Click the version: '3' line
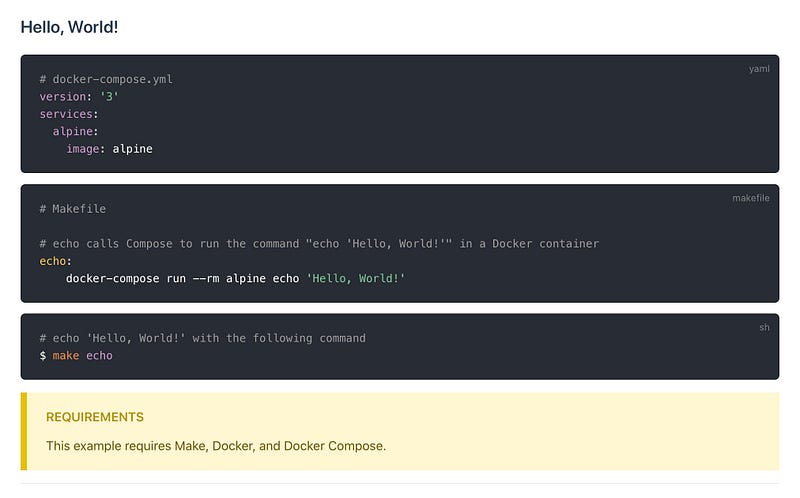The image size is (800, 498). click(x=79, y=96)
